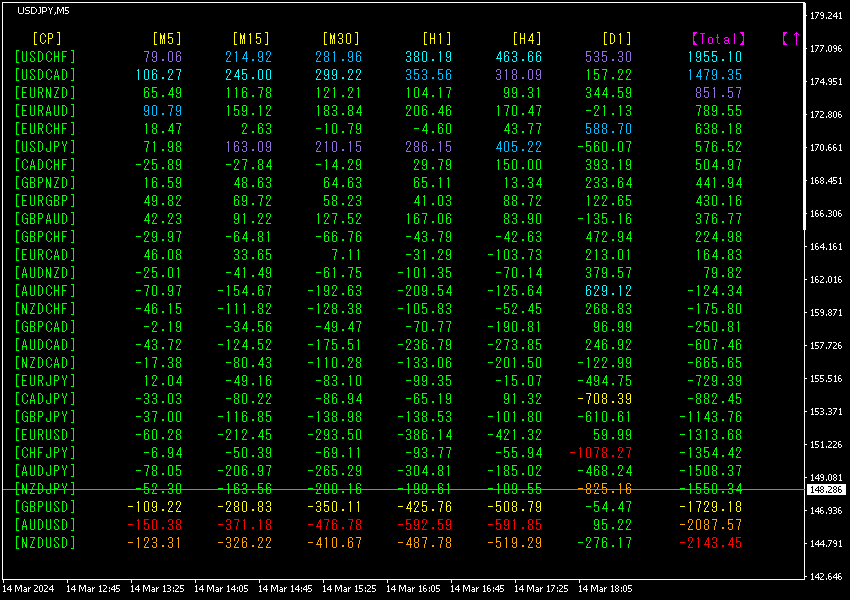Click the red CHFJPY D1 value -1078.27
The height and width of the screenshot is (600, 850).
[601, 453]
